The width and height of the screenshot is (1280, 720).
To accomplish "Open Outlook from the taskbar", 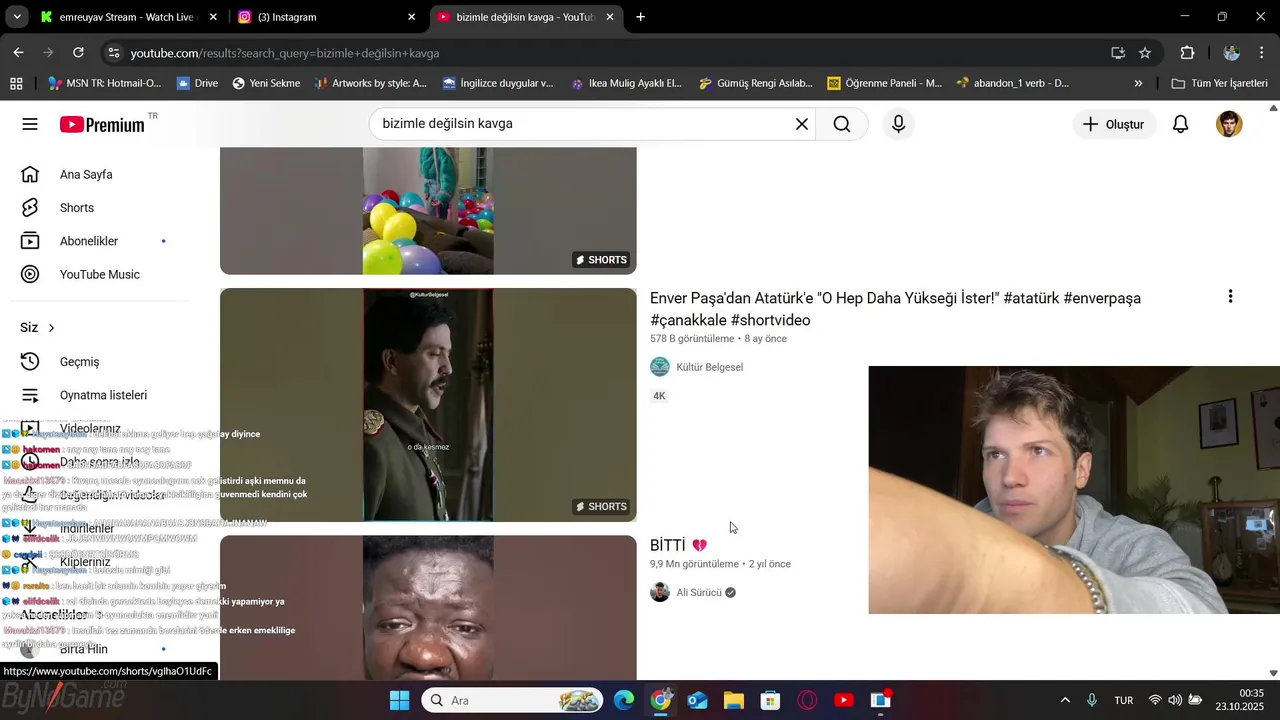I will pyautogui.click(x=697, y=700).
